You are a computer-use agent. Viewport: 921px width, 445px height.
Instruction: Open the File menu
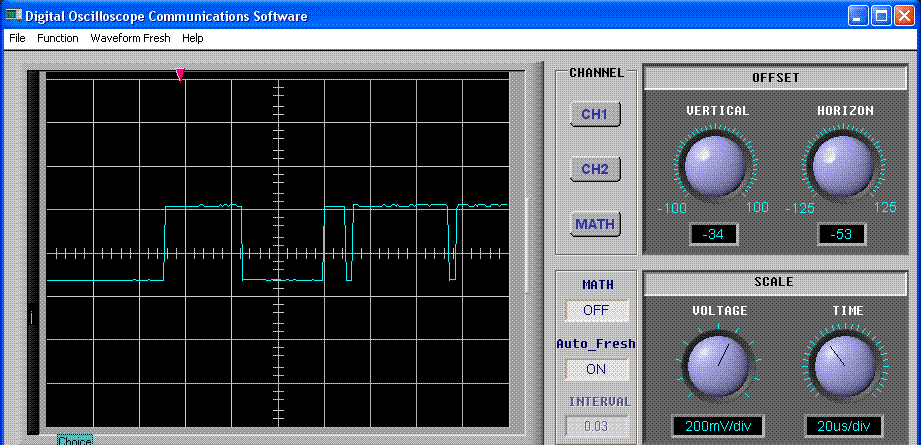[17, 38]
